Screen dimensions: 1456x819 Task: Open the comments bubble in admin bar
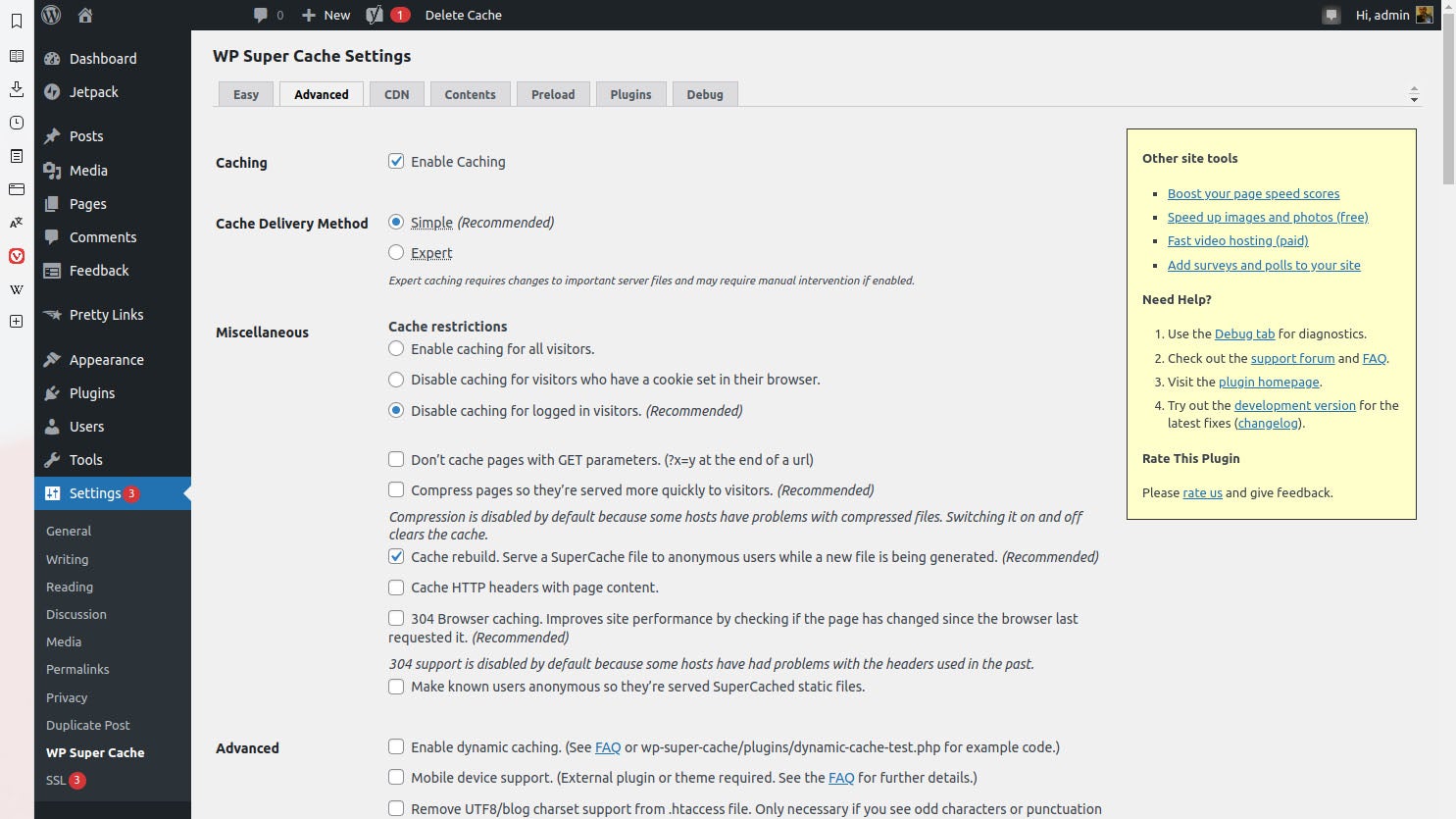[260, 15]
